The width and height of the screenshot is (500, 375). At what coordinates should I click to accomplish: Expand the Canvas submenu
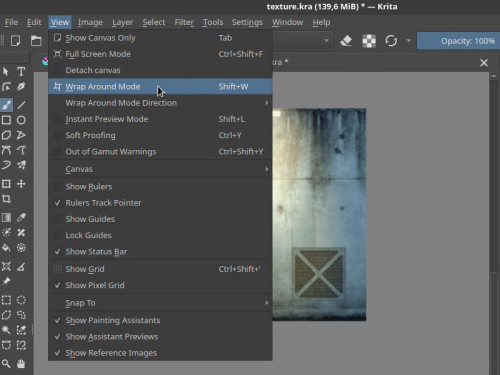(x=160, y=169)
